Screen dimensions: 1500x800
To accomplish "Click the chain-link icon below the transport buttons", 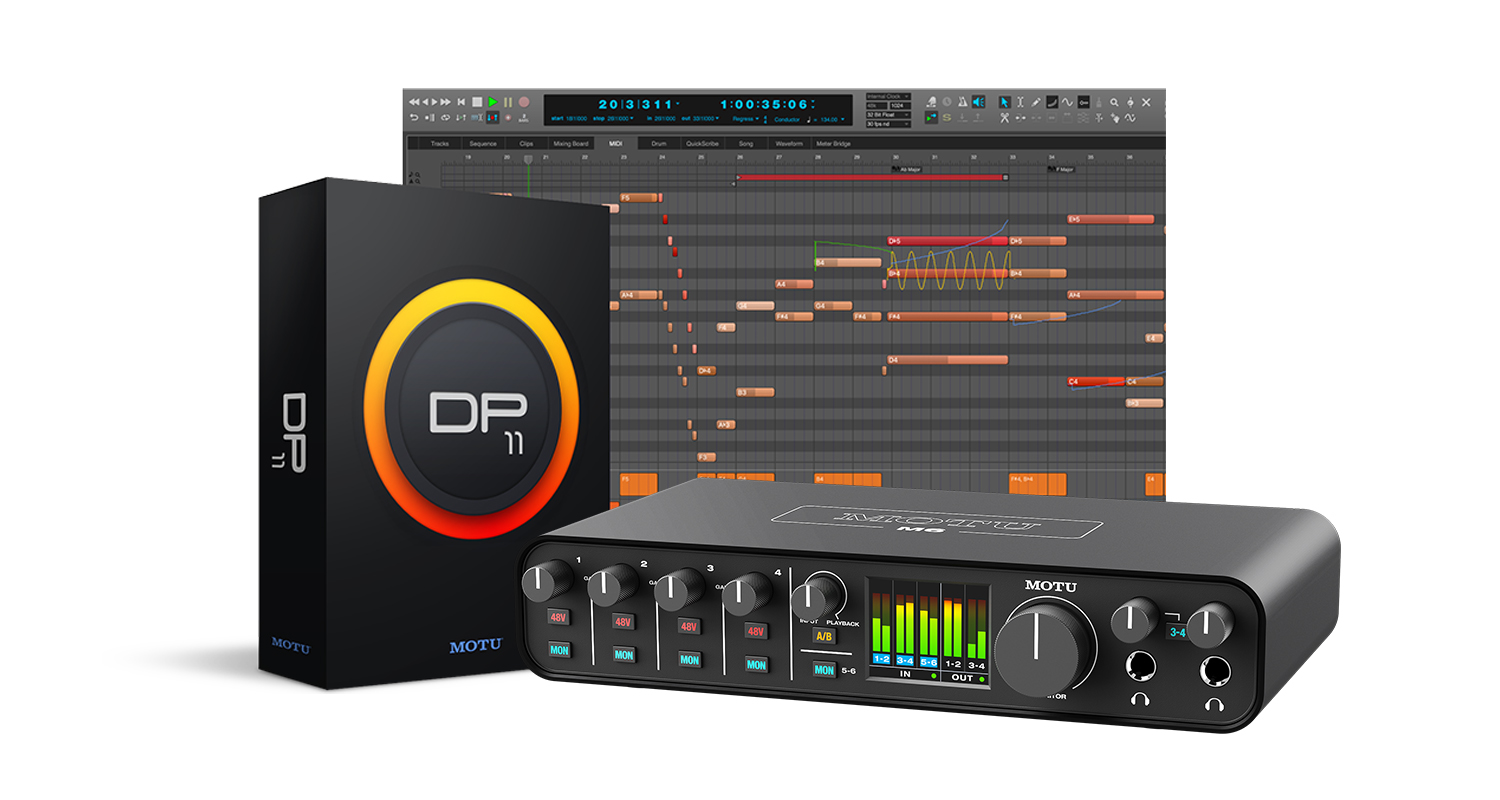I will click(x=445, y=118).
